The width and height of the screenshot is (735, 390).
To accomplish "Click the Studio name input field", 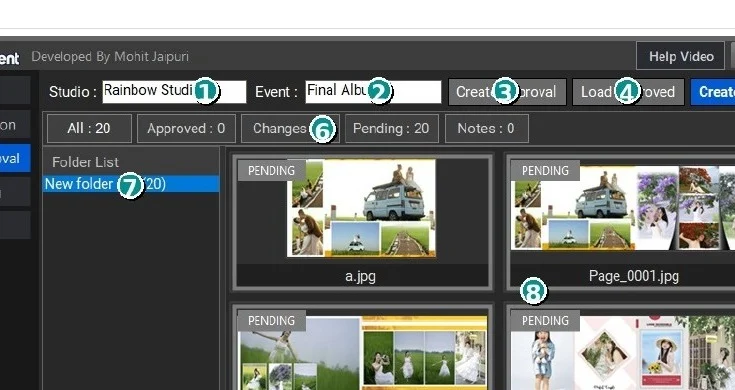I will (x=174, y=91).
